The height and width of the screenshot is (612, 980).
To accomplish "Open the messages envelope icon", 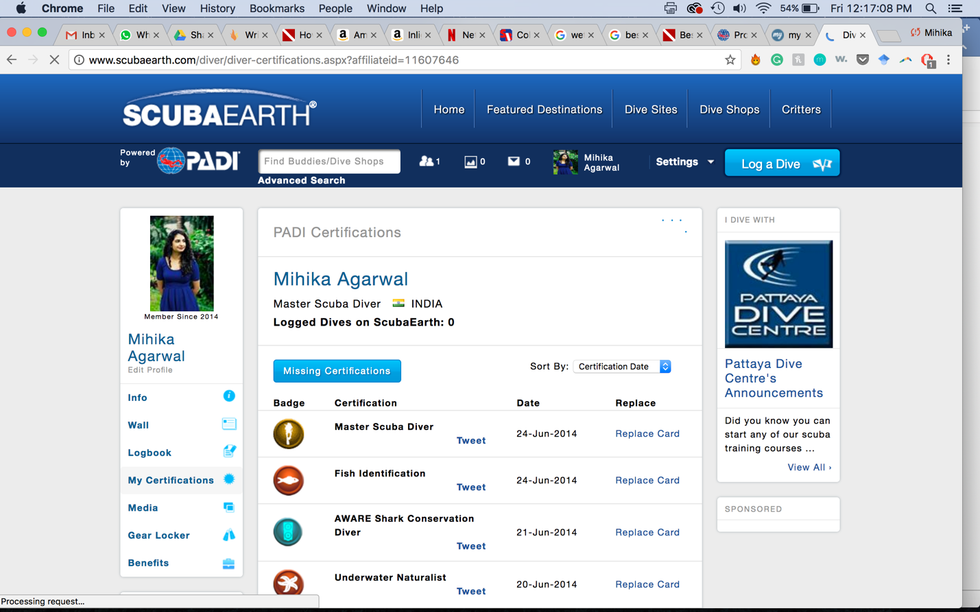I will tap(514, 161).
